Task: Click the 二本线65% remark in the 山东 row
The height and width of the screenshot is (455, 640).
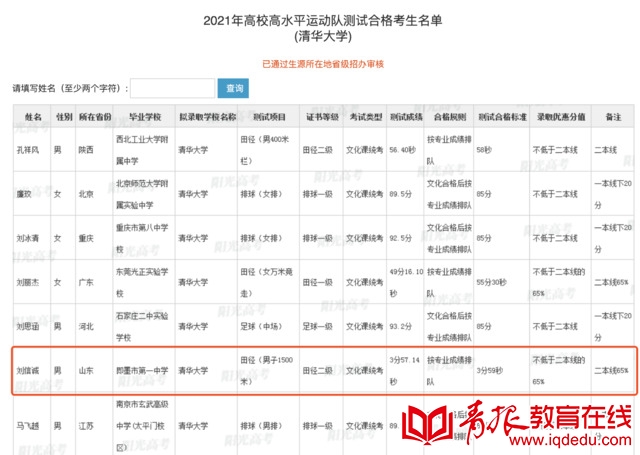Action: pyautogui.click(x=611, y=371)
